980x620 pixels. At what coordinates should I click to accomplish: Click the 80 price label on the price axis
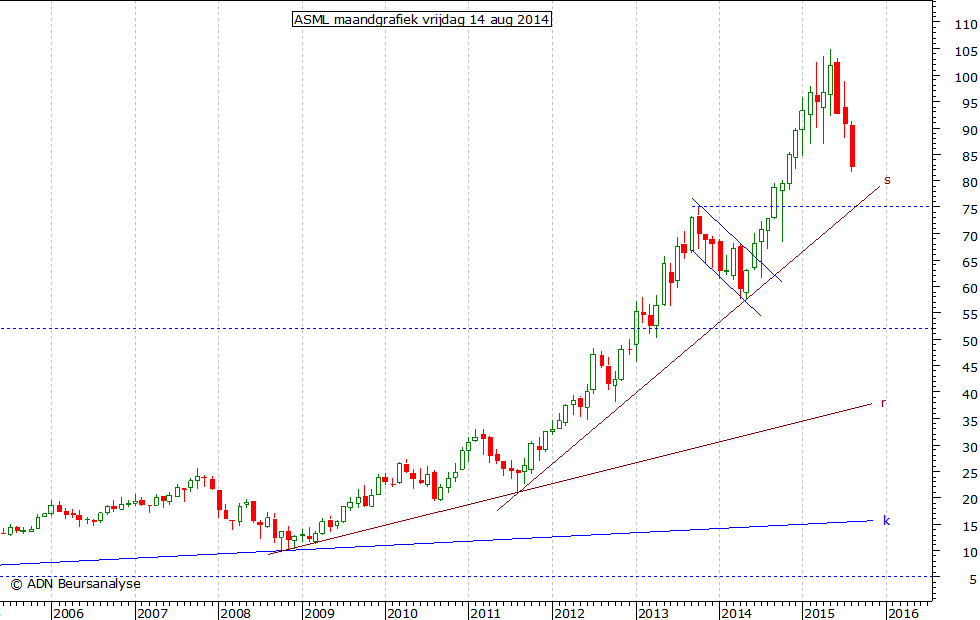(x=970, y=184)
